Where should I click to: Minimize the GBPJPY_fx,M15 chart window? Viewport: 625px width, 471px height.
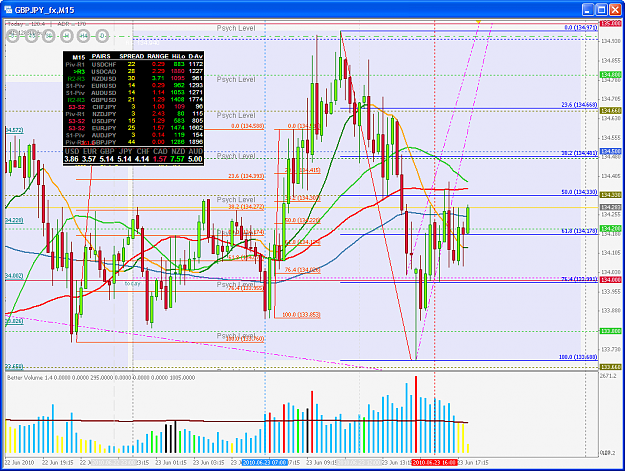tap(588, 10)
